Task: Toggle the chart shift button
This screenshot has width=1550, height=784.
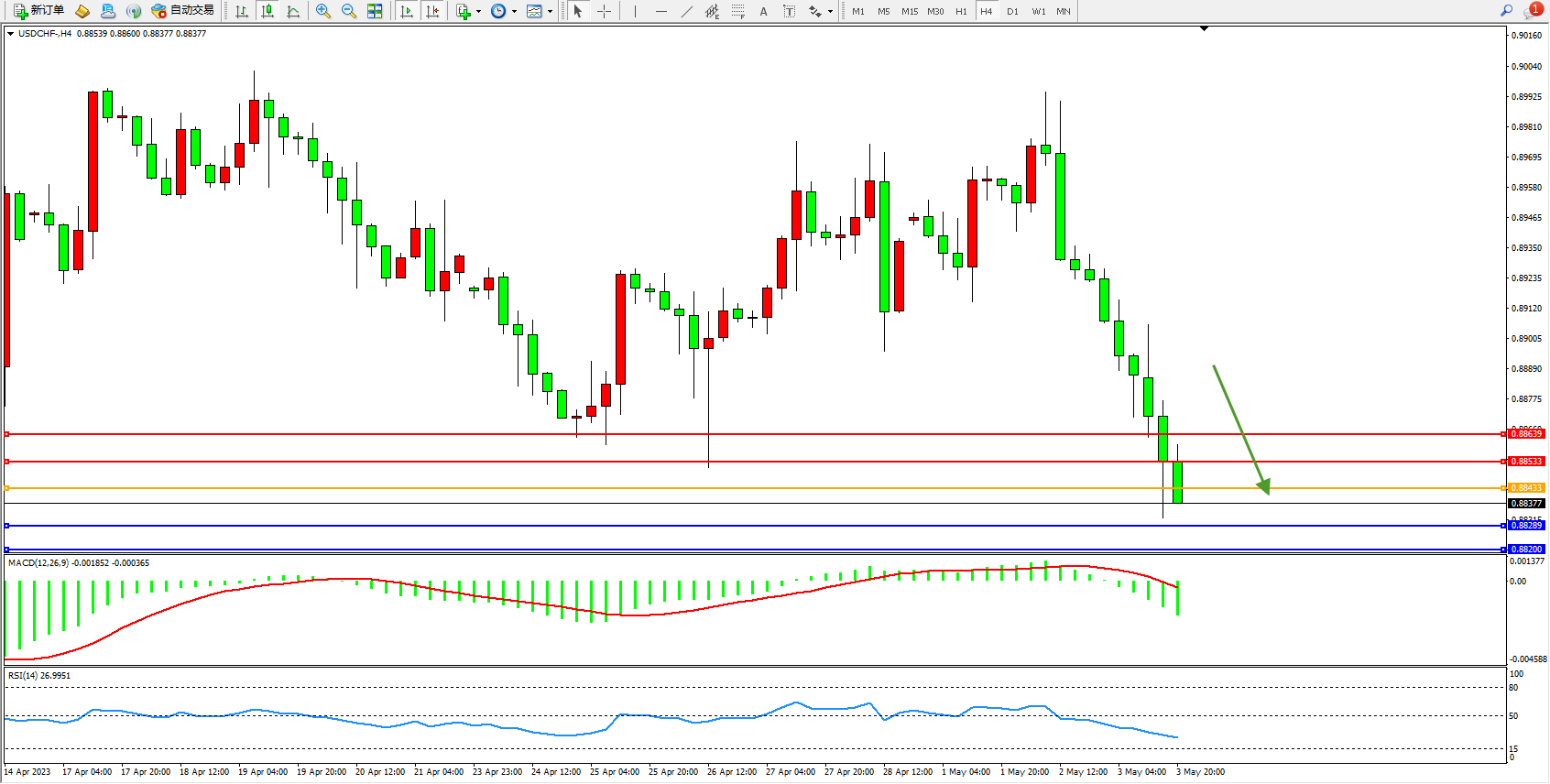Action: pos(433,11)
